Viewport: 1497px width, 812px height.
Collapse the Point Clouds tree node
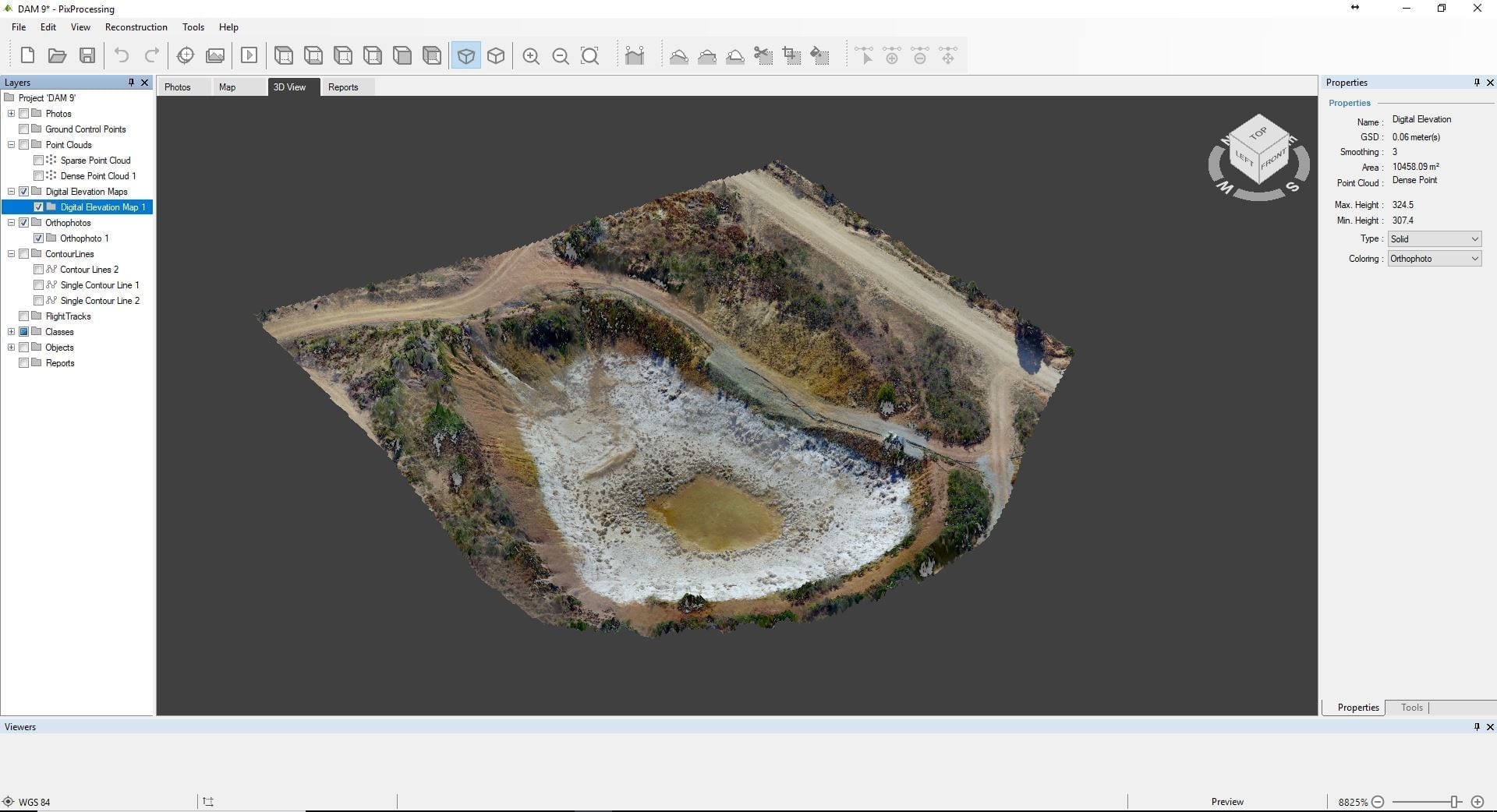[11, 145]
